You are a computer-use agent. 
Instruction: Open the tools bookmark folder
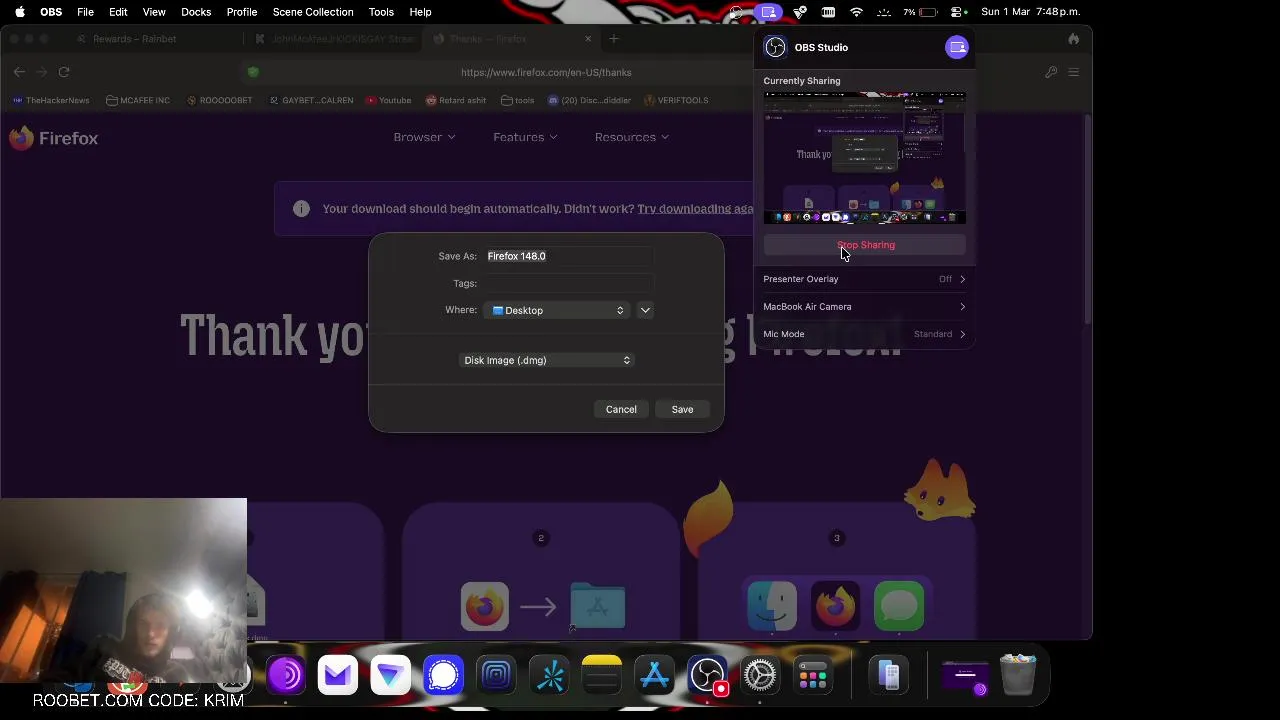click(x=517, y=100)
